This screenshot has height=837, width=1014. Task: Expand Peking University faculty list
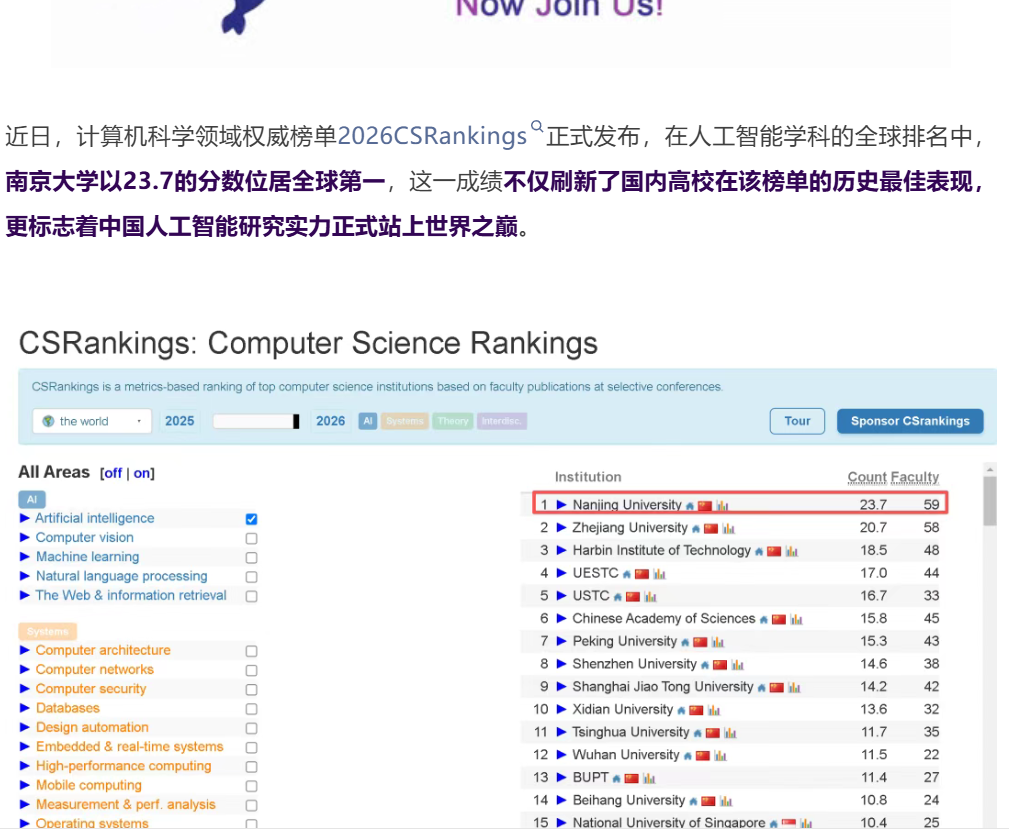point(561,641)
